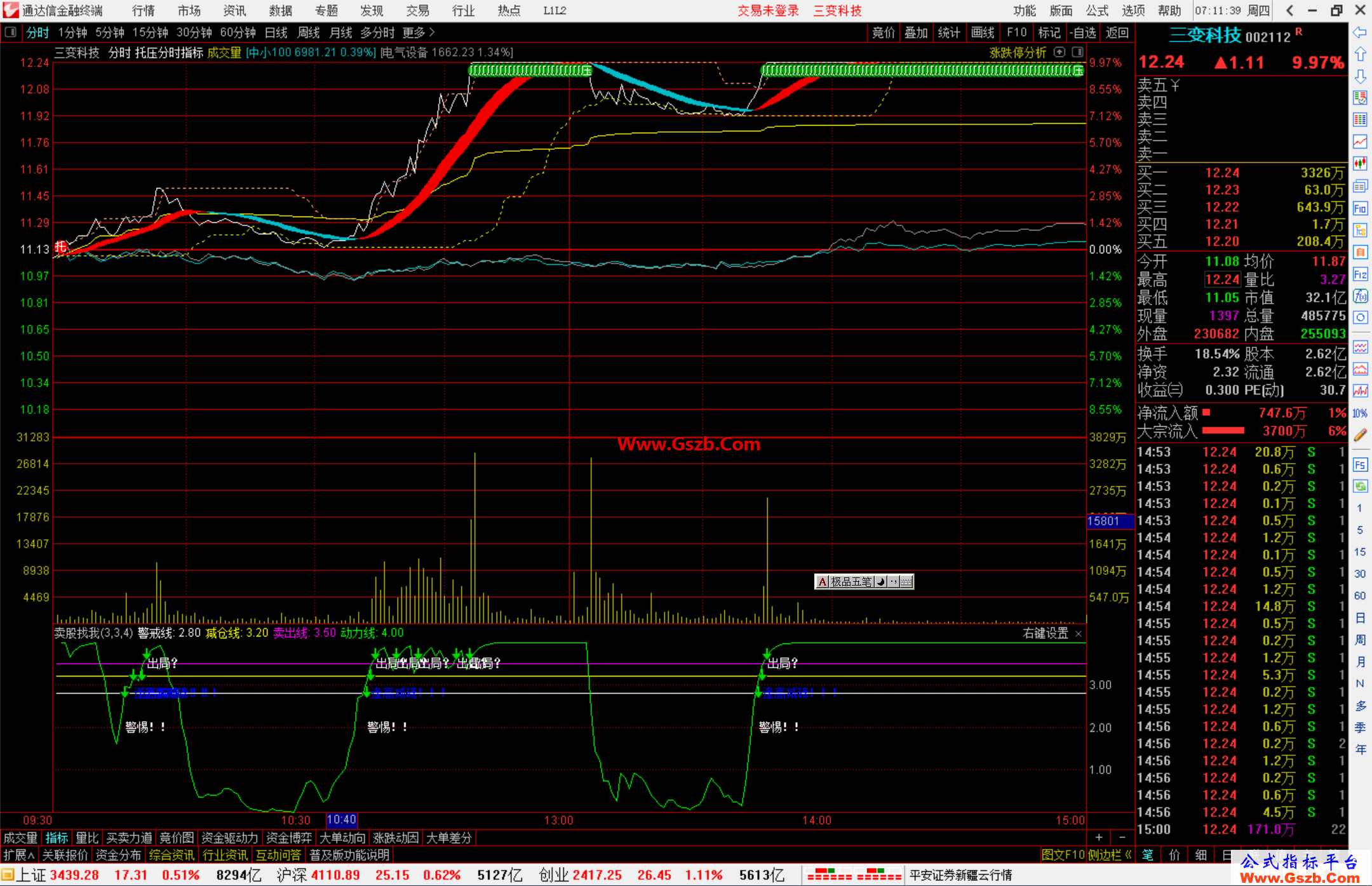Click the plus zoom button under chart
The width and height of the screenshot is (1372, 886).
point(1099,838)
